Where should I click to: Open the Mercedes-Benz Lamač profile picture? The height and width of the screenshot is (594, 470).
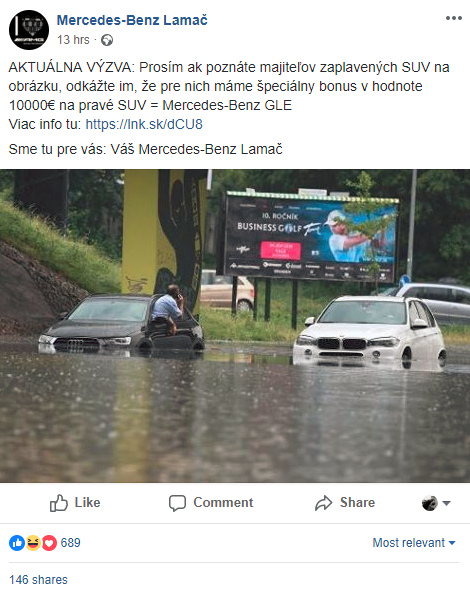tap(29, 30)
